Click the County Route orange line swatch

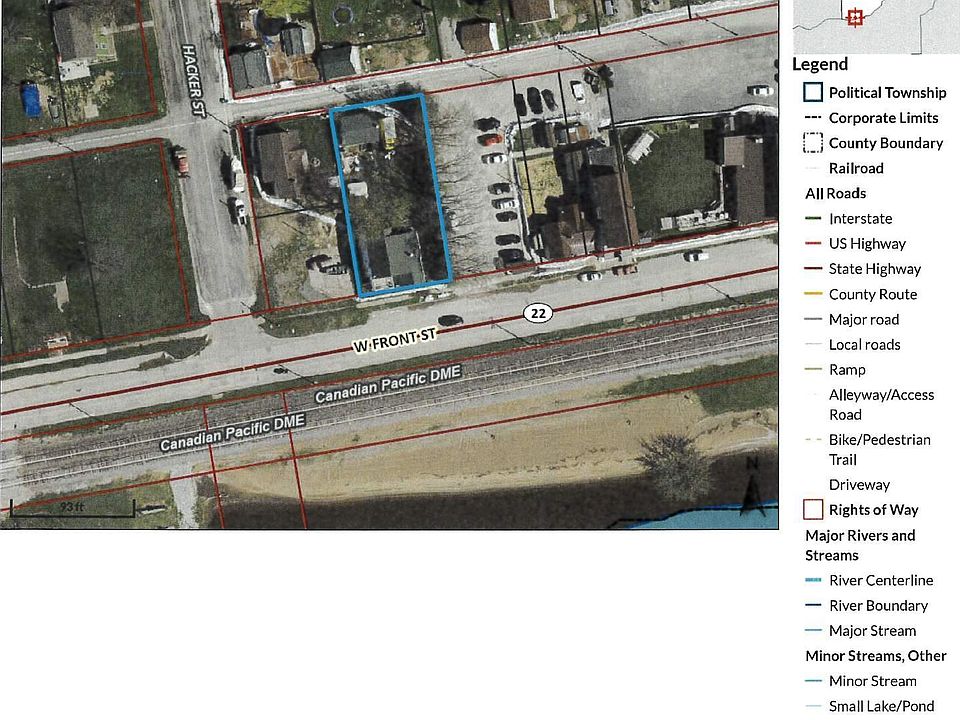coord(813,295)
